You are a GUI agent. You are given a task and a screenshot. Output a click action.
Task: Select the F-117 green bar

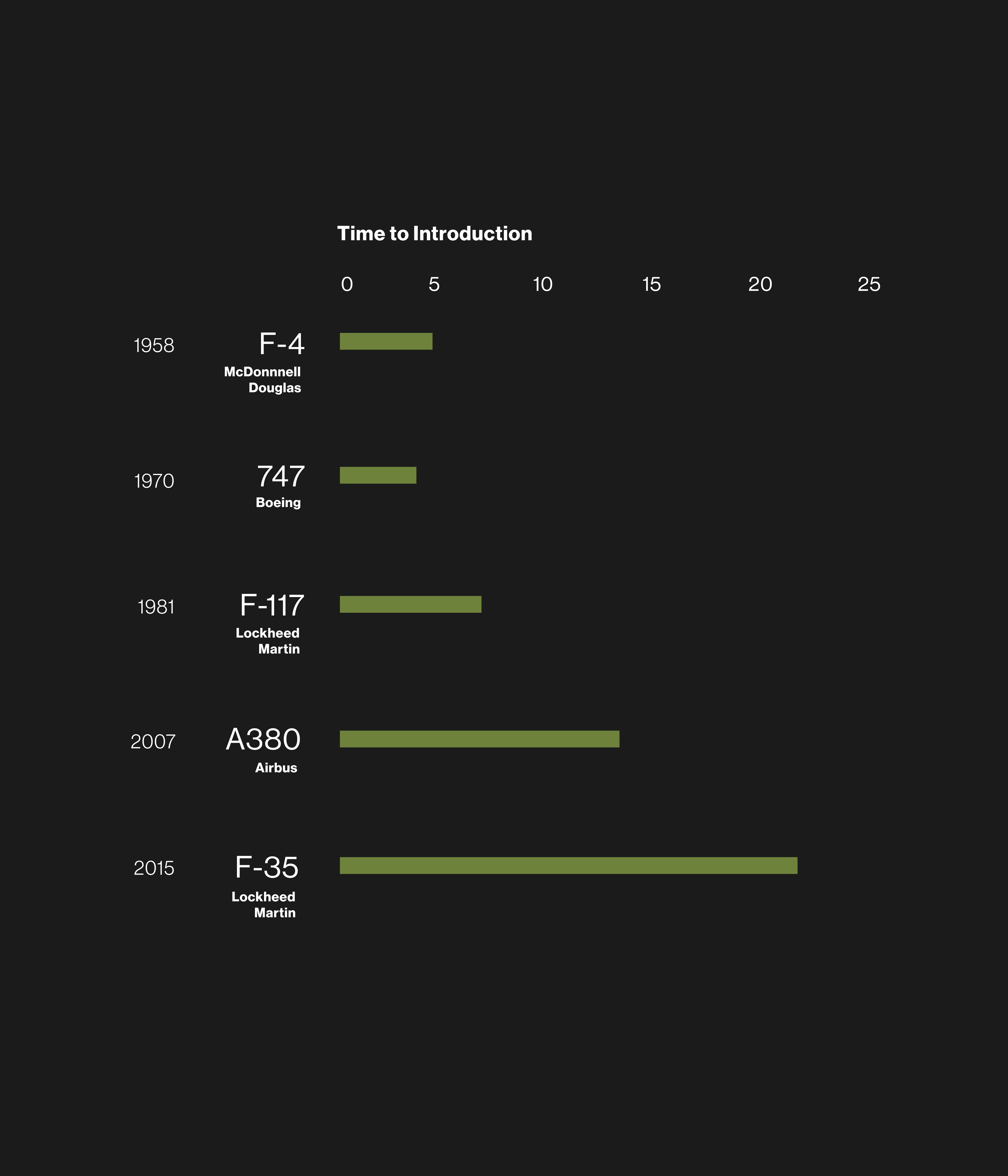(410, 604)
